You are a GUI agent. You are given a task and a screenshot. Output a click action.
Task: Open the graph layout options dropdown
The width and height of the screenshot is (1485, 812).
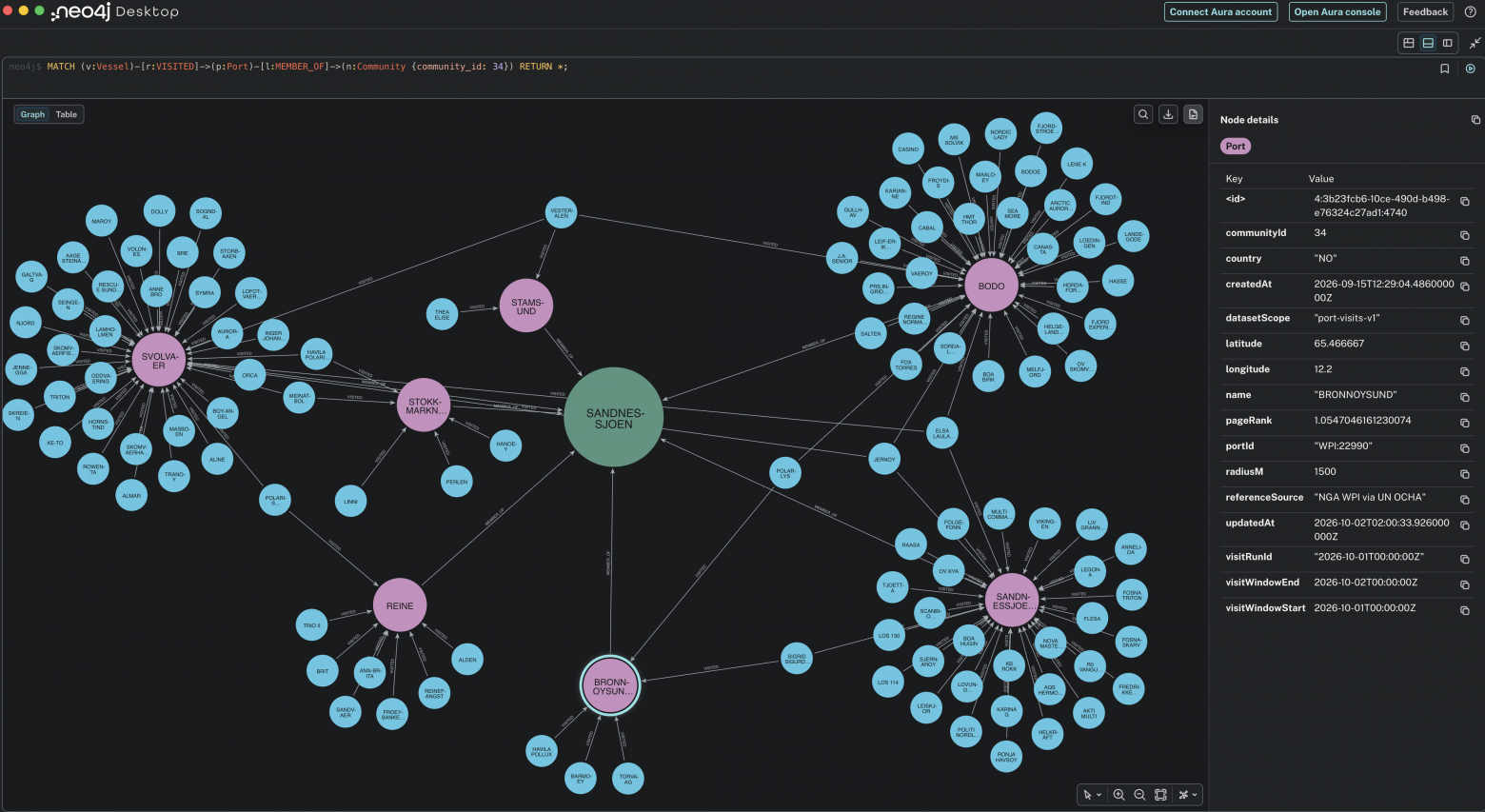tap(1188, 795)
